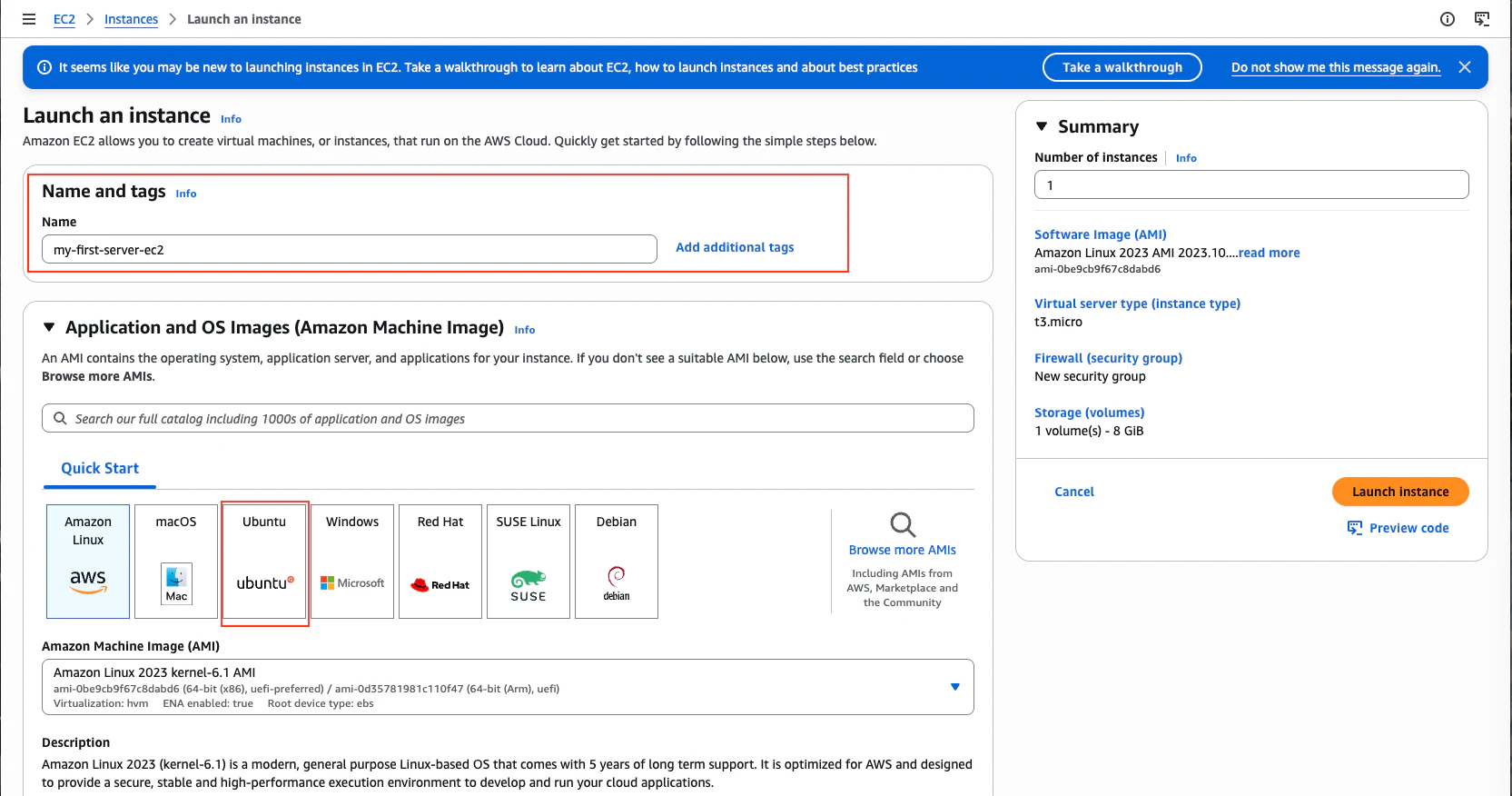Viewport: 1512px width, 796px height.
Task: Select the macOS AMI tile
Action: coord(176,562)
